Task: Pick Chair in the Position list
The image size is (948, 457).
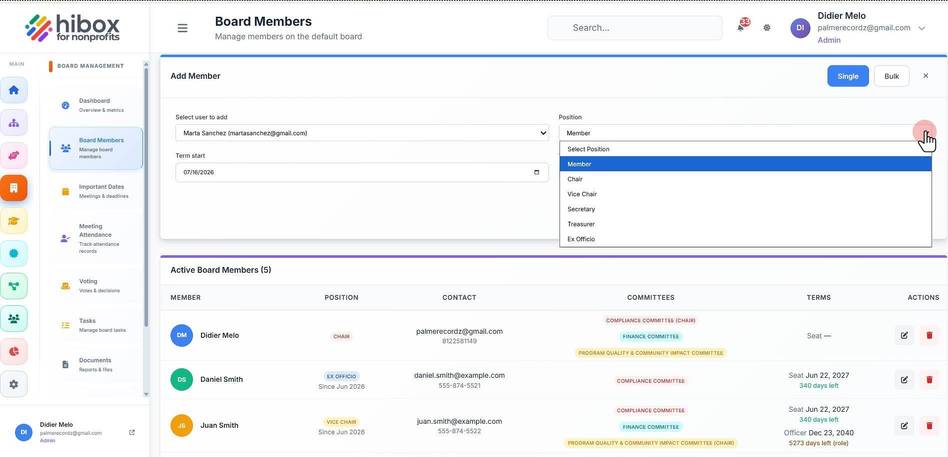Action: (745, 179)
